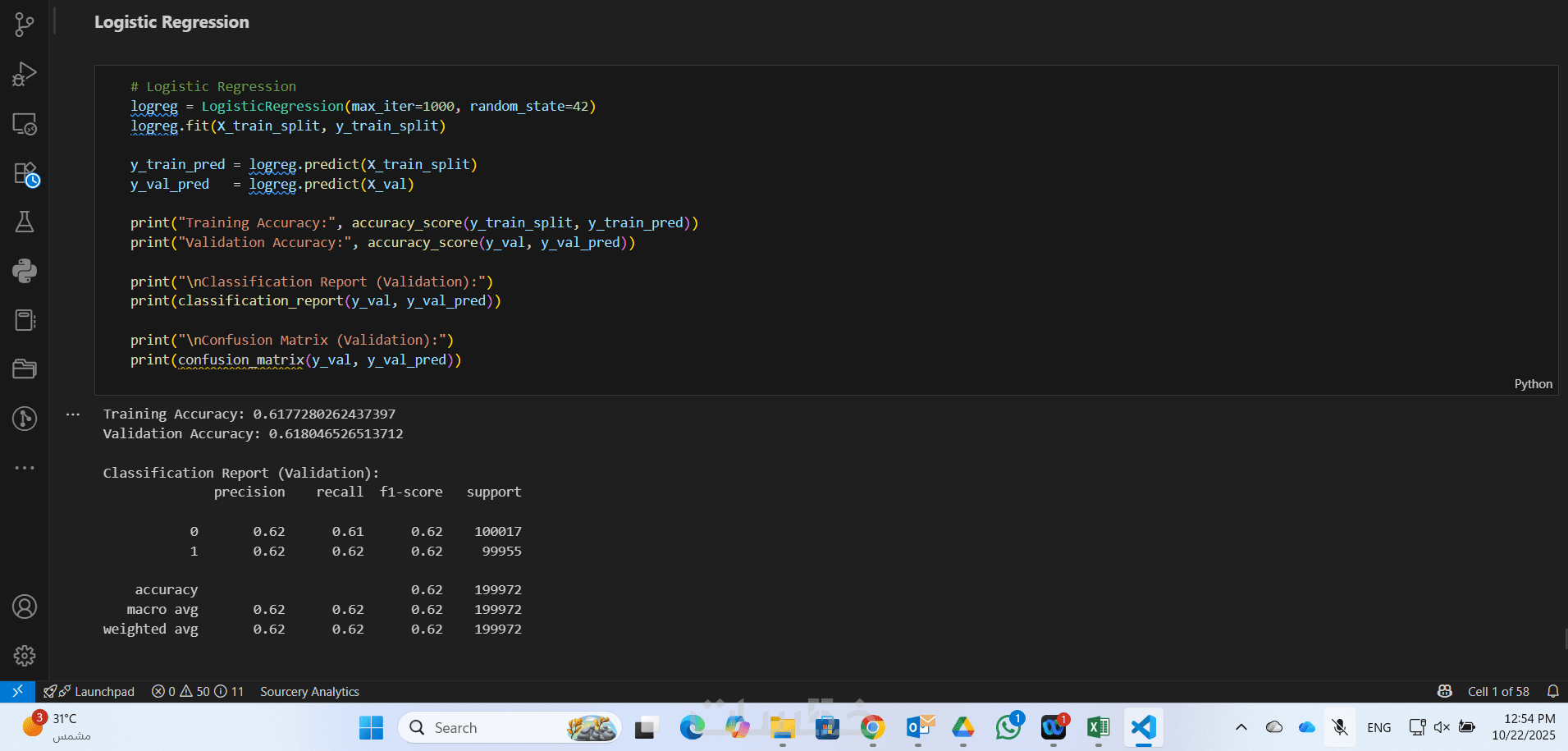Open Excel from the taskbar

click(1098, 727)
